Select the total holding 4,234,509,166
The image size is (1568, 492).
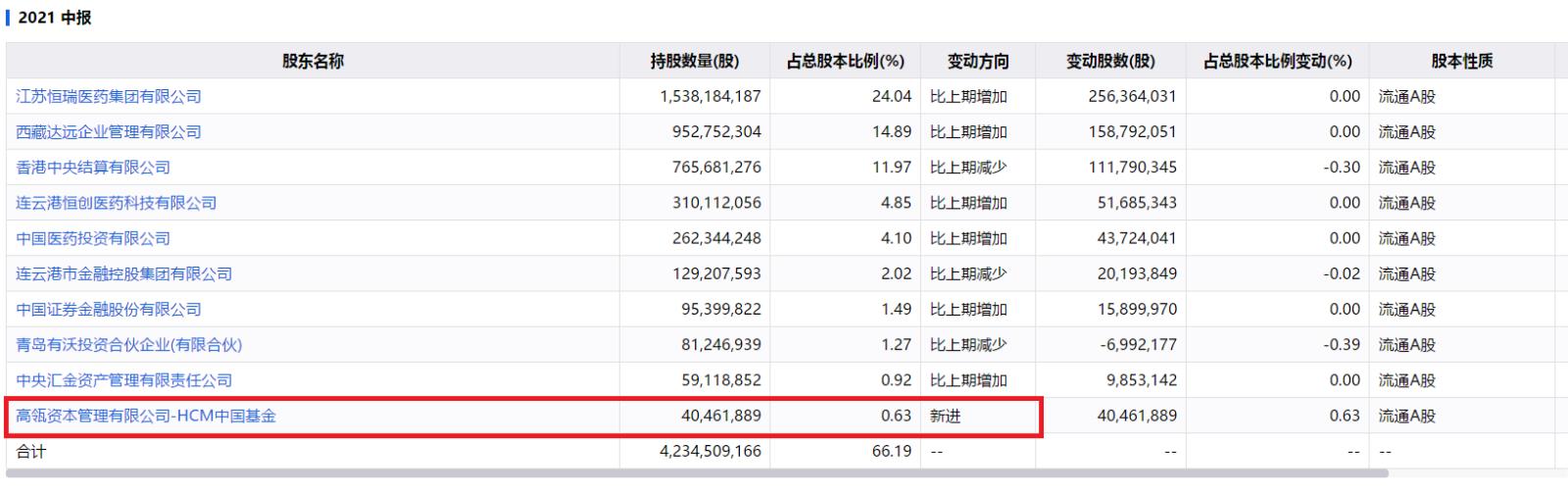tap(710, 451)
